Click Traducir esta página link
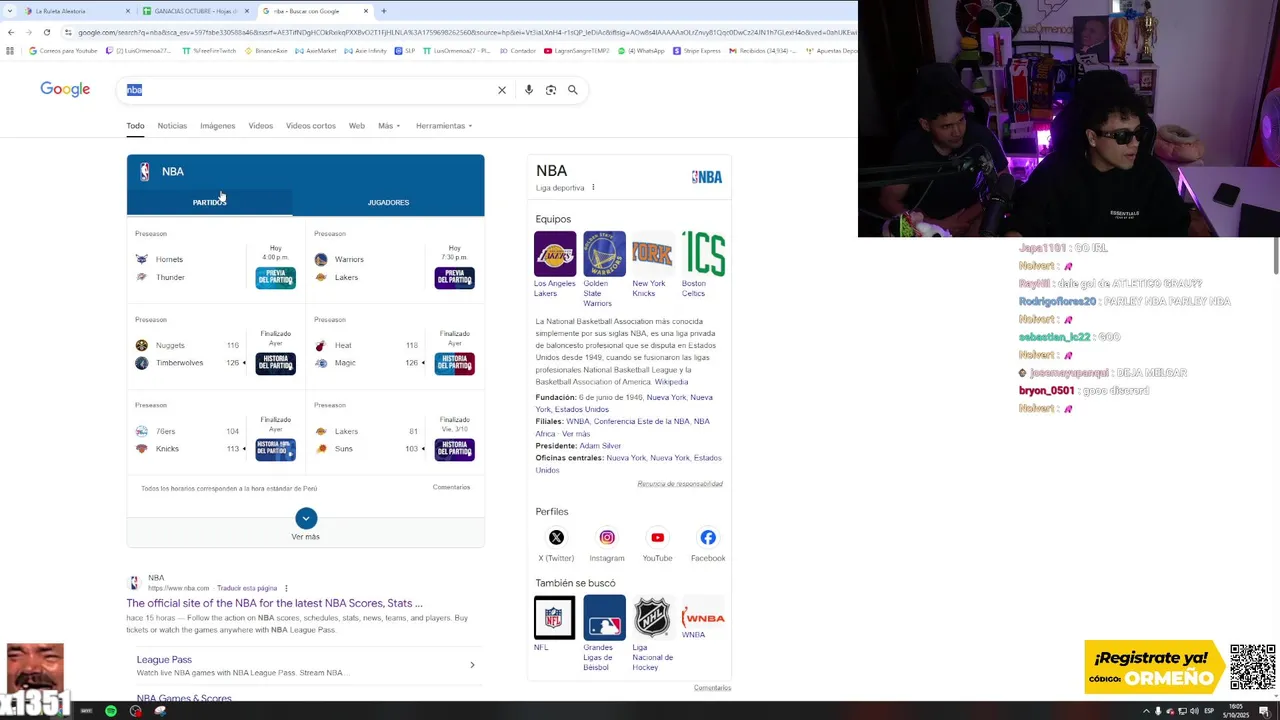Viewport: 1280px width, 720px height. [x=247, y=588]
